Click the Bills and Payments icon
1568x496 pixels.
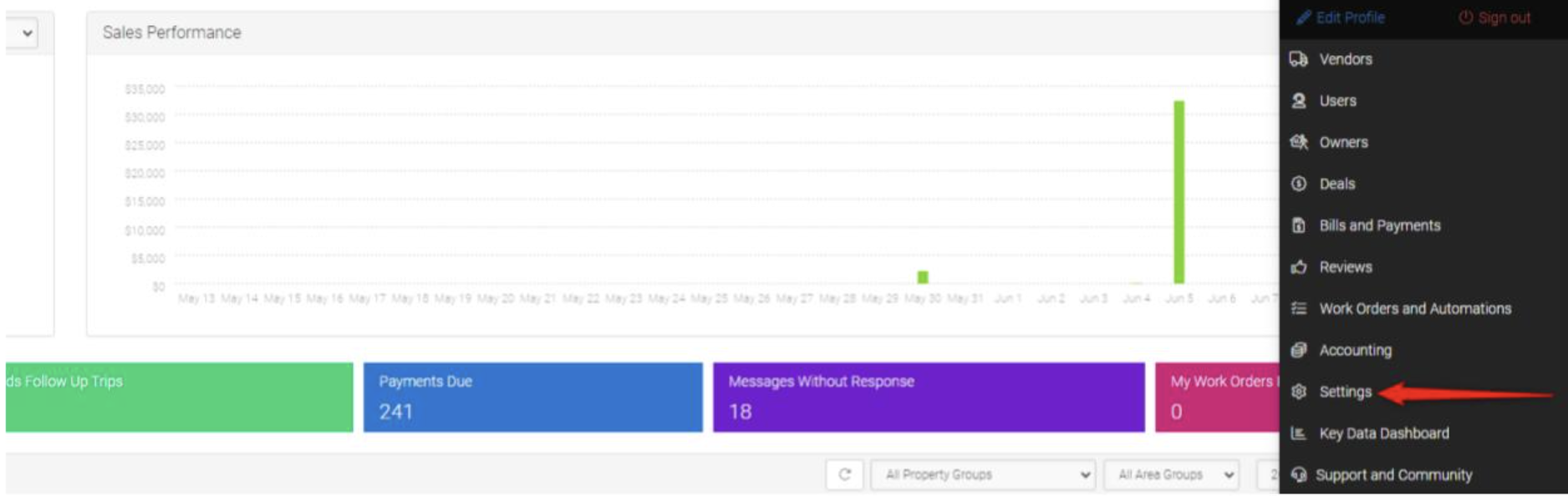(x=1298, y=225)
